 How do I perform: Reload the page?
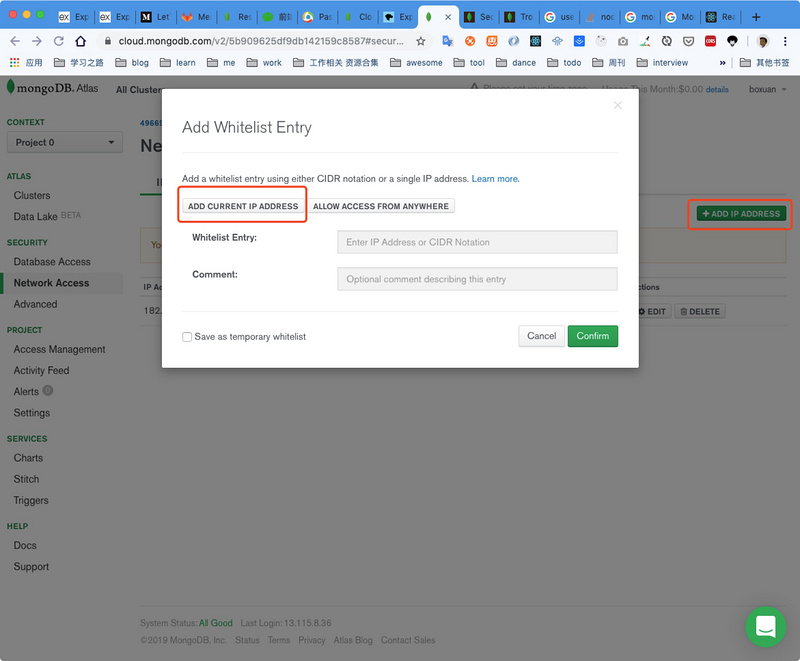point(59,41)
